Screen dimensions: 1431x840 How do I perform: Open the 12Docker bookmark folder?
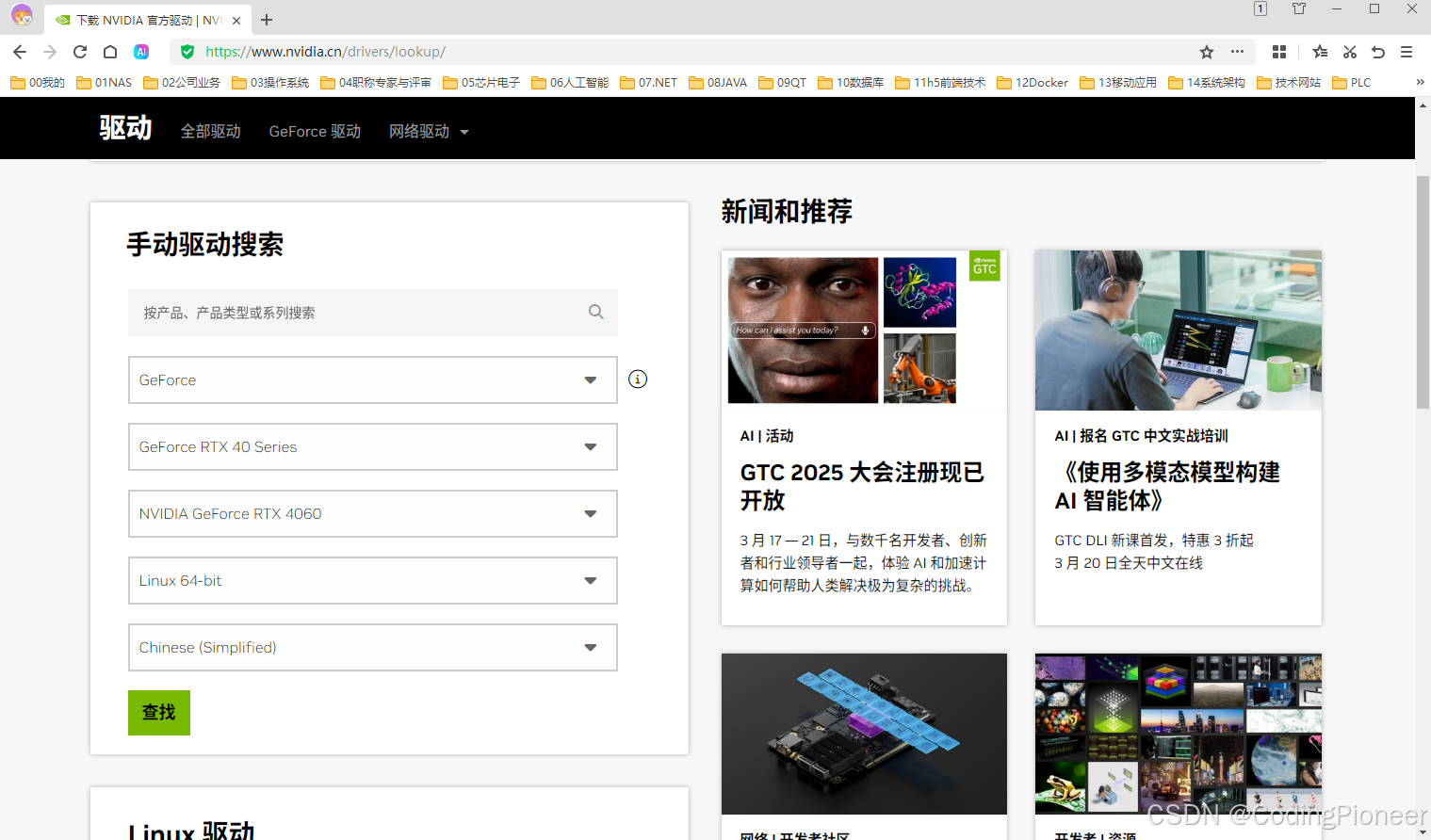tap(1033, 83)
